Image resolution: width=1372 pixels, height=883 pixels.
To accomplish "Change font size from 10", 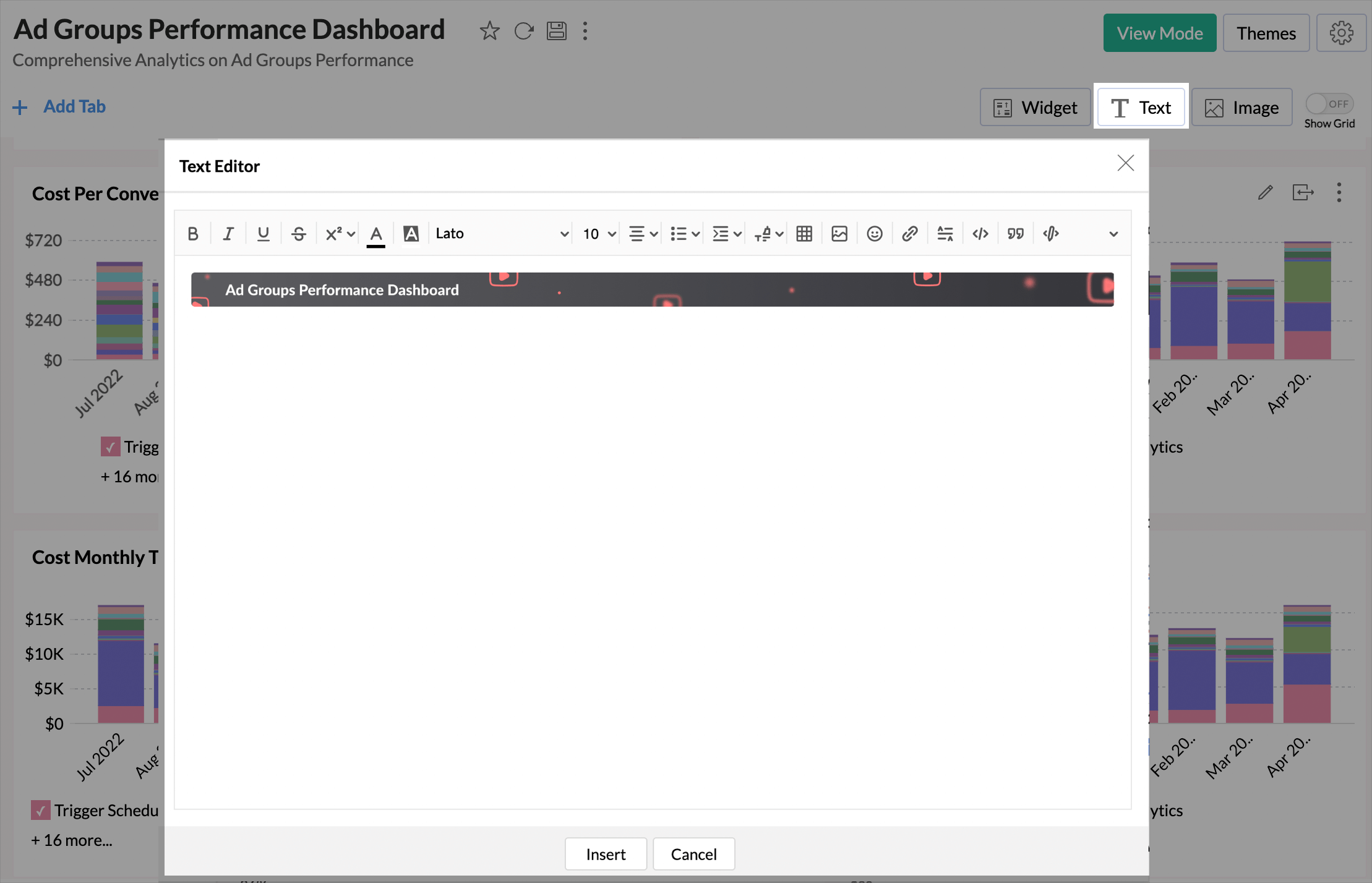I will click(596, 233).
